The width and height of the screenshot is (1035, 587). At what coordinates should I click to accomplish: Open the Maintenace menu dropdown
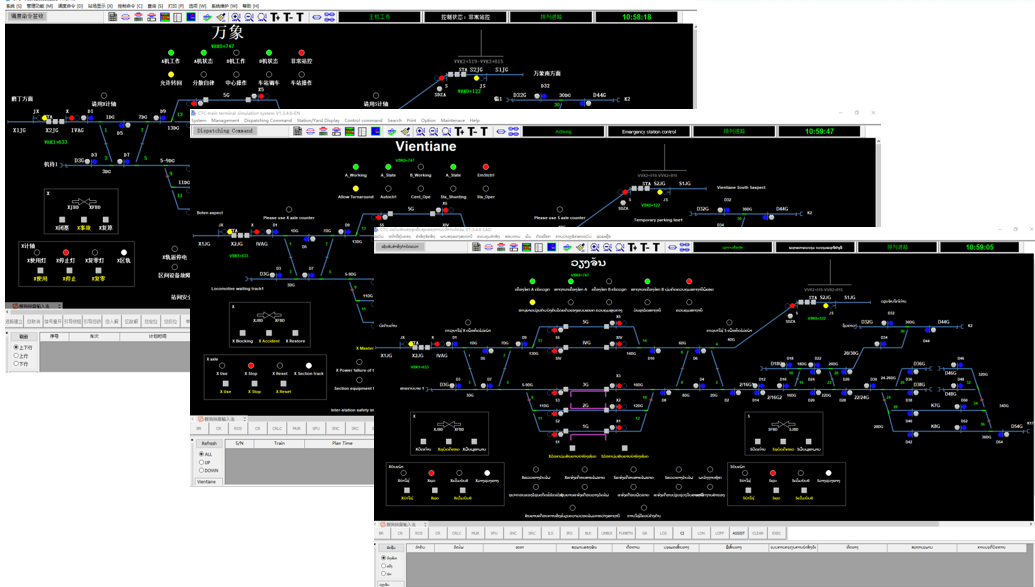point(453,120)
